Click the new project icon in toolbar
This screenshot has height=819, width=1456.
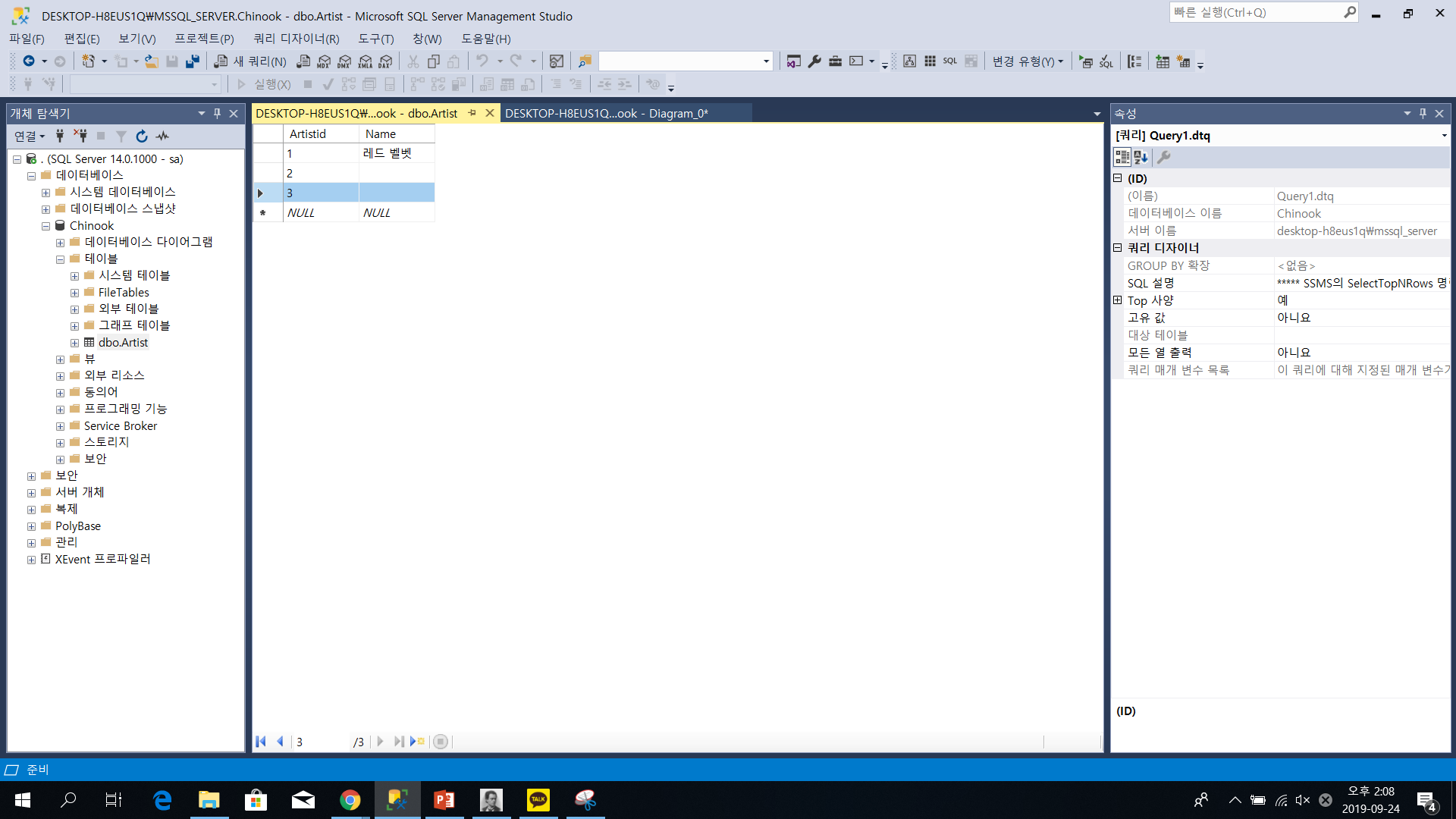[89, 61]
